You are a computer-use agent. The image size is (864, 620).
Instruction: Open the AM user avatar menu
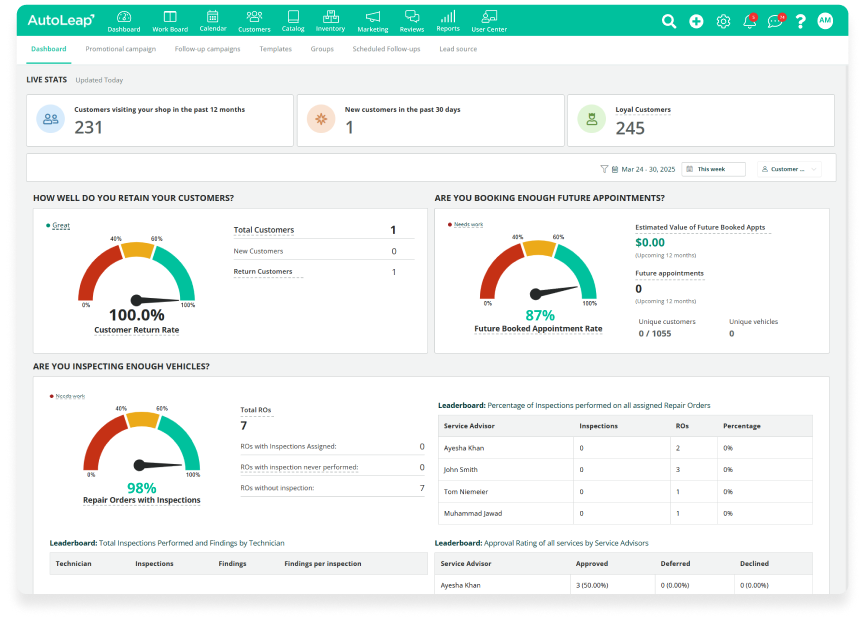[x=825, y=21]
